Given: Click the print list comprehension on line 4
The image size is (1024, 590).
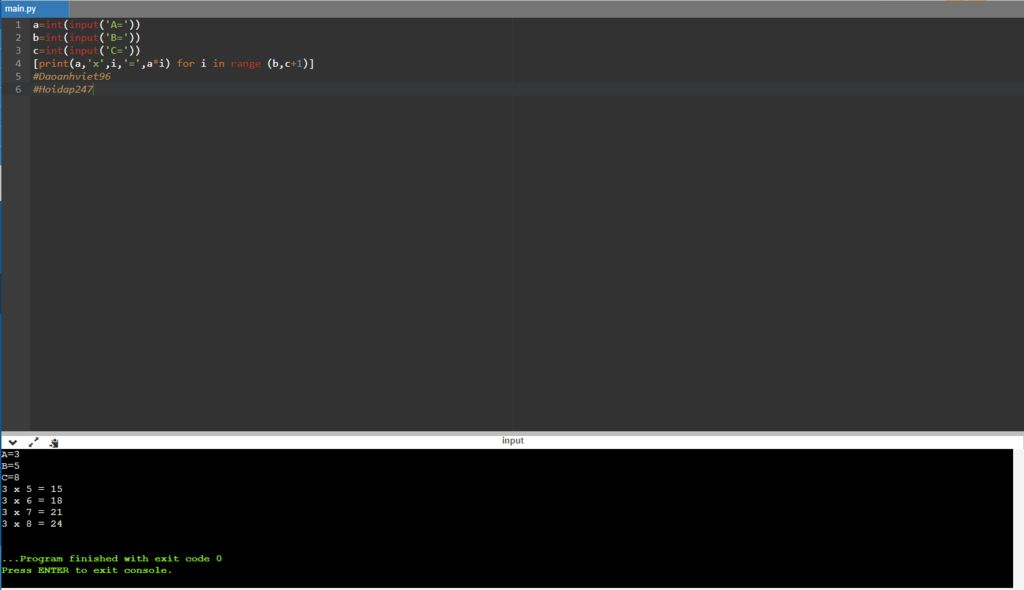Looking at the screenshot, I should coord(174,63).
